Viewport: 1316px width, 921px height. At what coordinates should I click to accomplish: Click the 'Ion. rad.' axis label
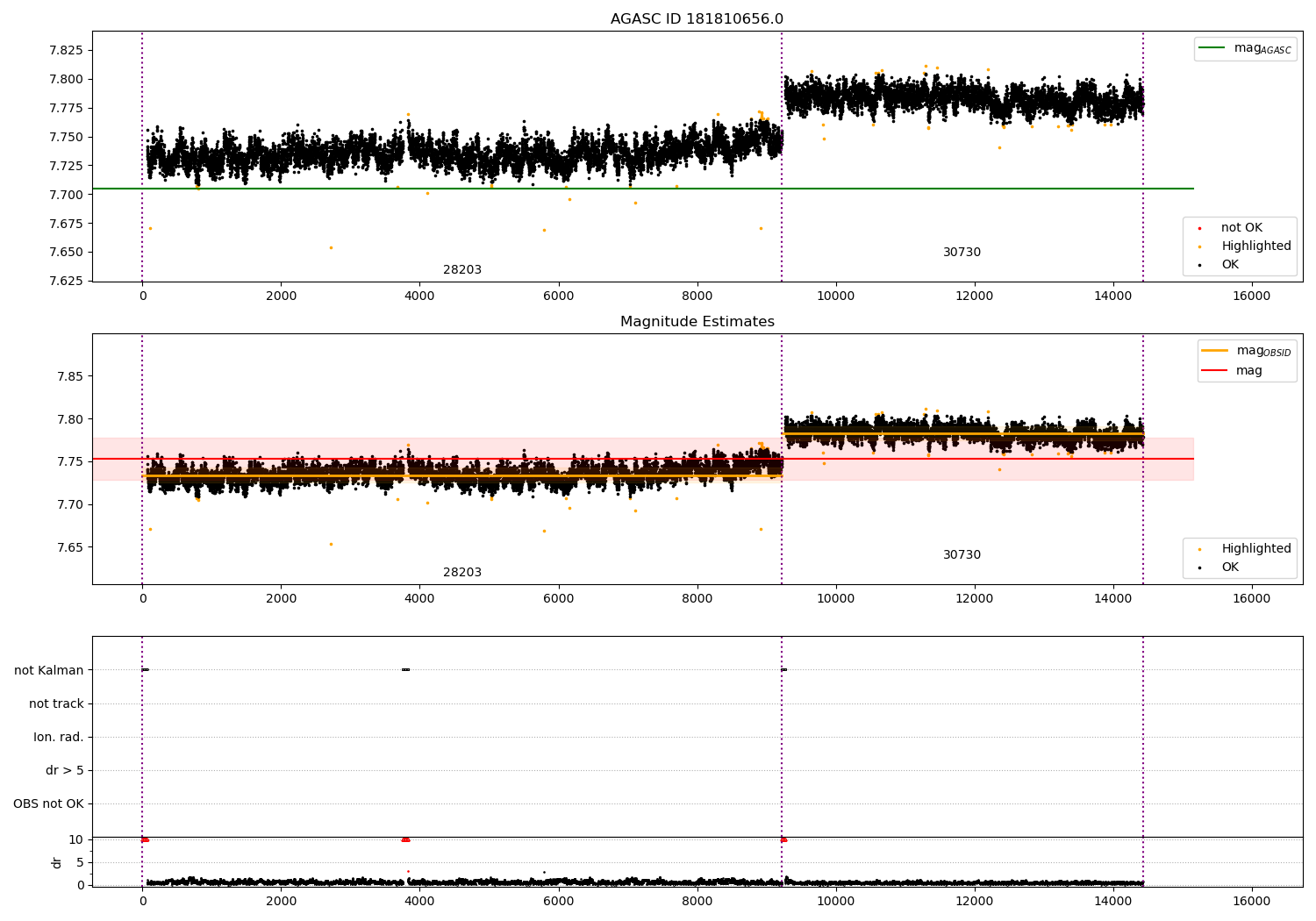59,737
